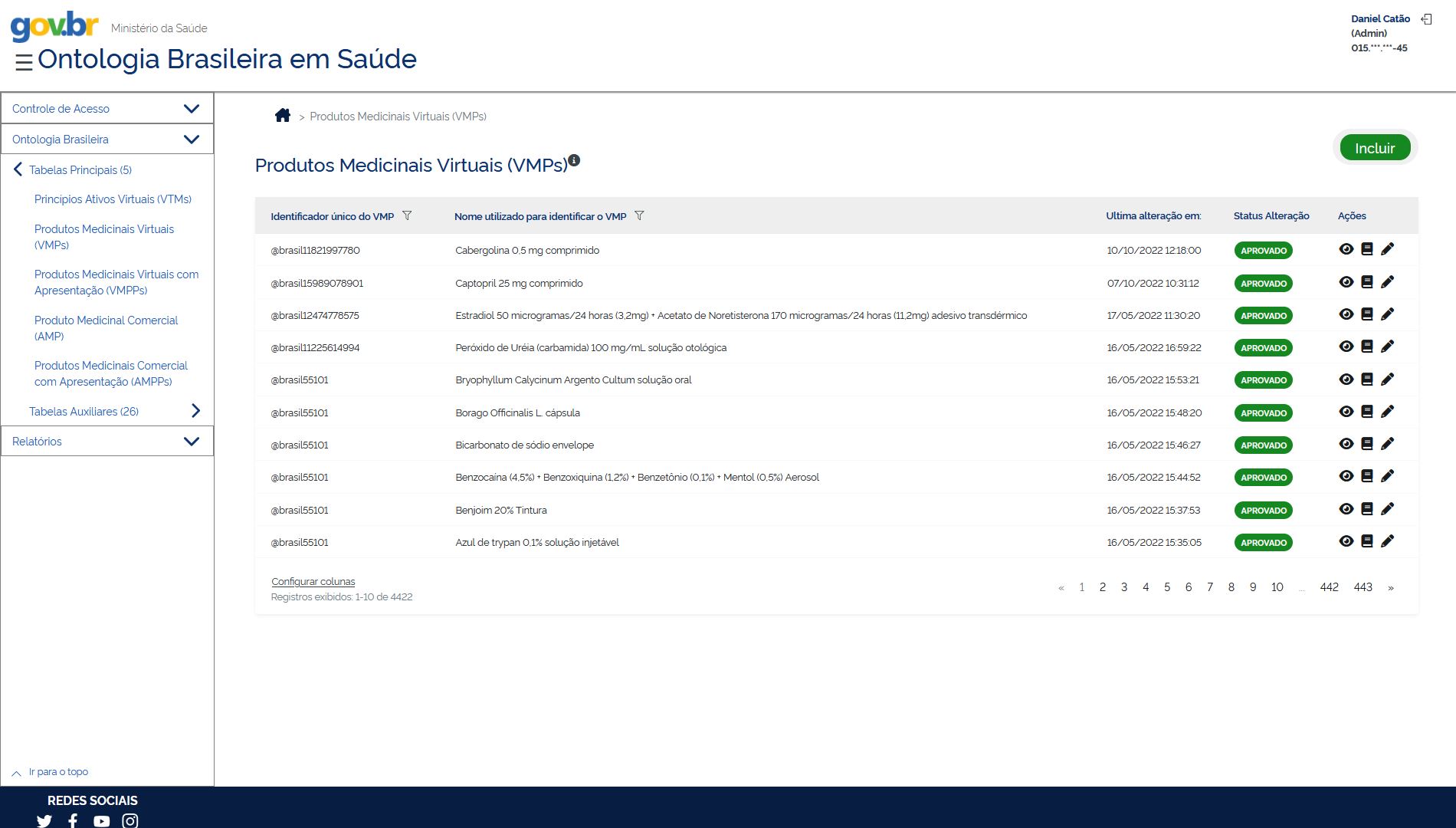View Cabergolina 0,5 mg record details
This screenshot has width=1456, height=828.
point(1346,249)
